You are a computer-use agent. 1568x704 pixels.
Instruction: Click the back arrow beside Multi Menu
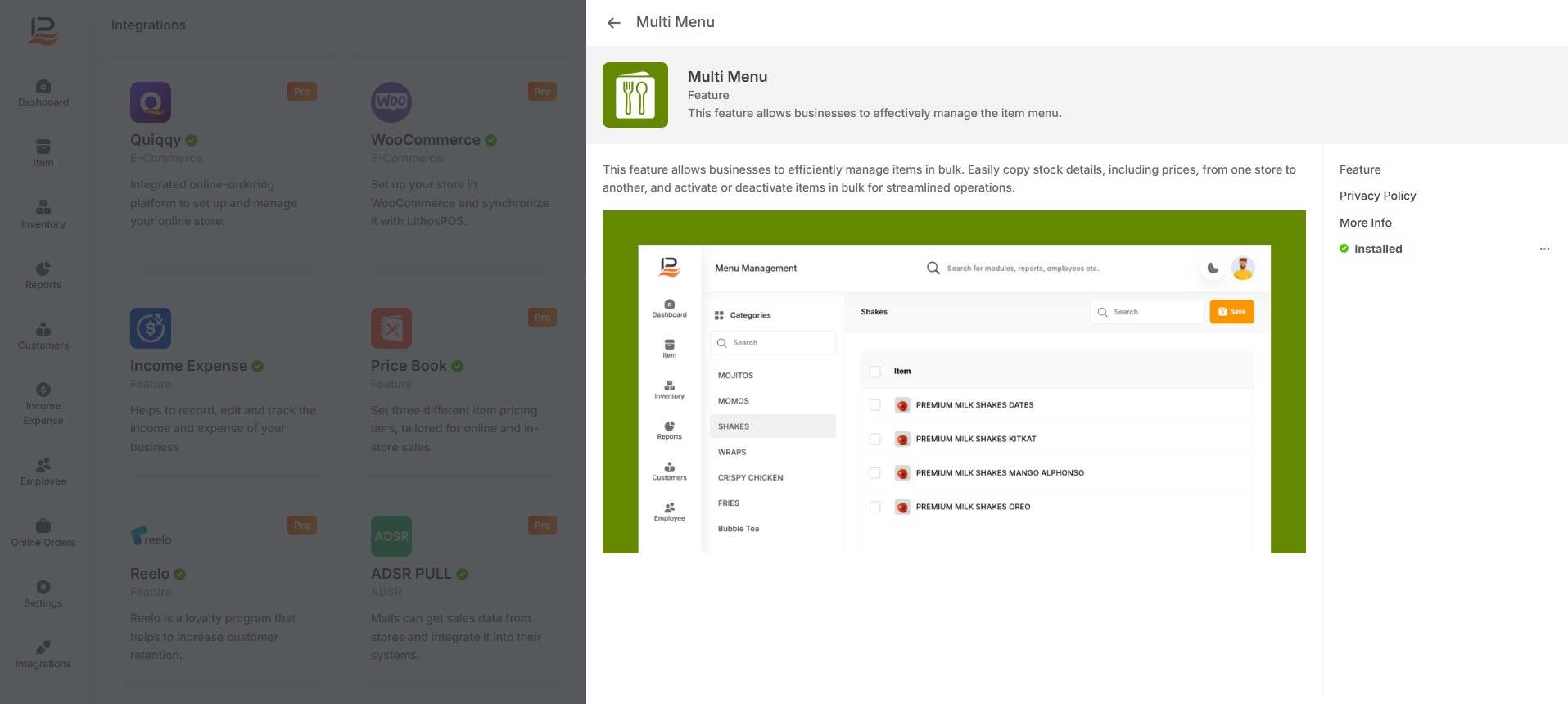coord(614,23)
